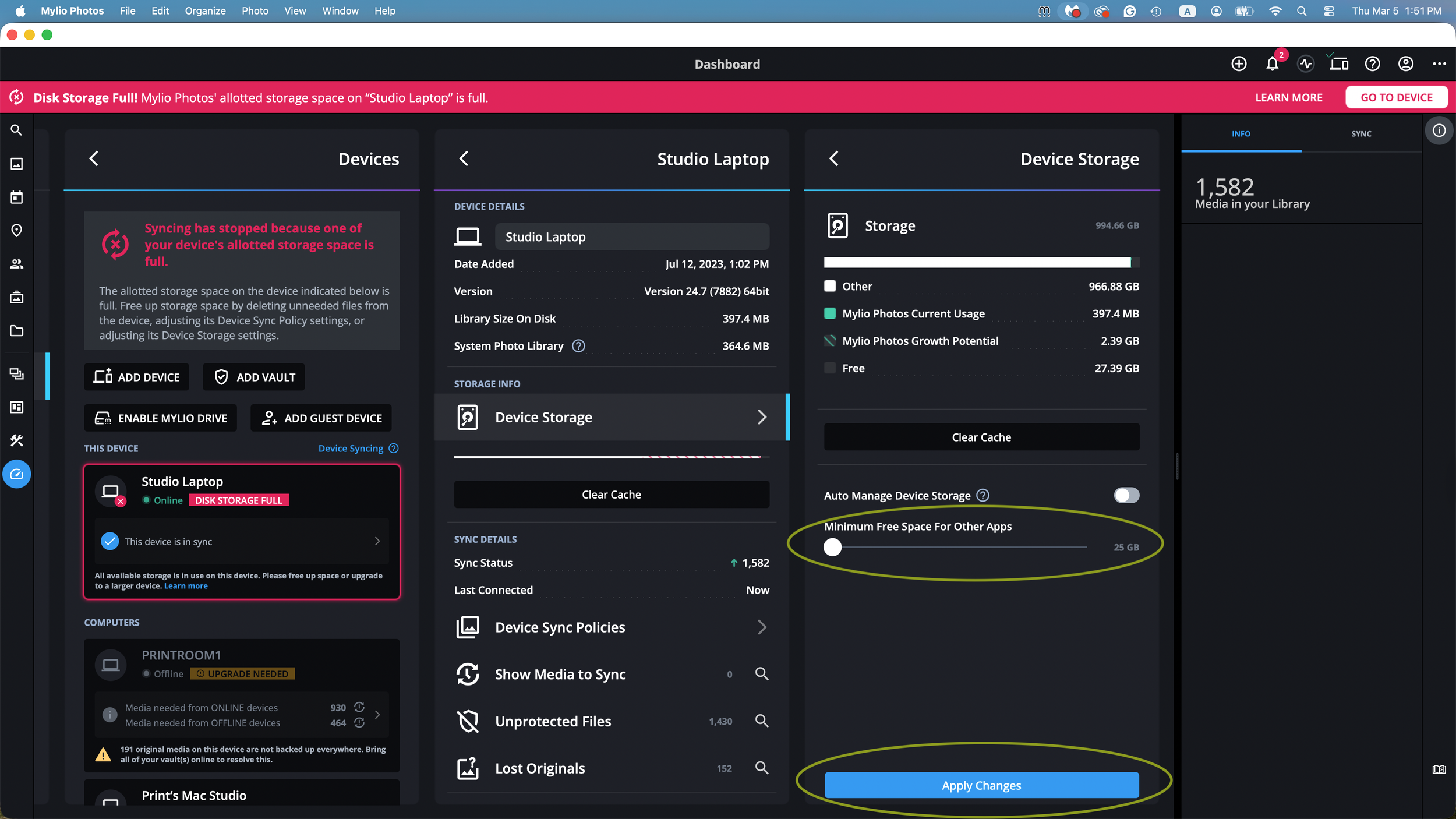Toggle Auto Manage Device Storage switch

tap(1126, 495)
